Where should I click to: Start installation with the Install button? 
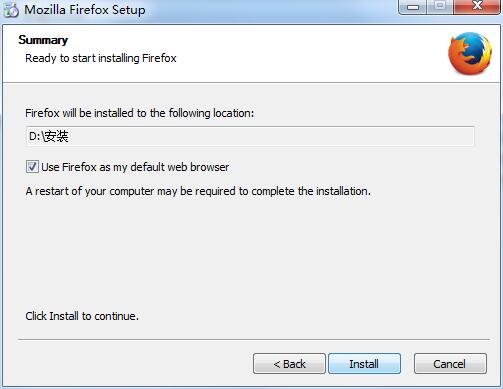pos(364,363)
